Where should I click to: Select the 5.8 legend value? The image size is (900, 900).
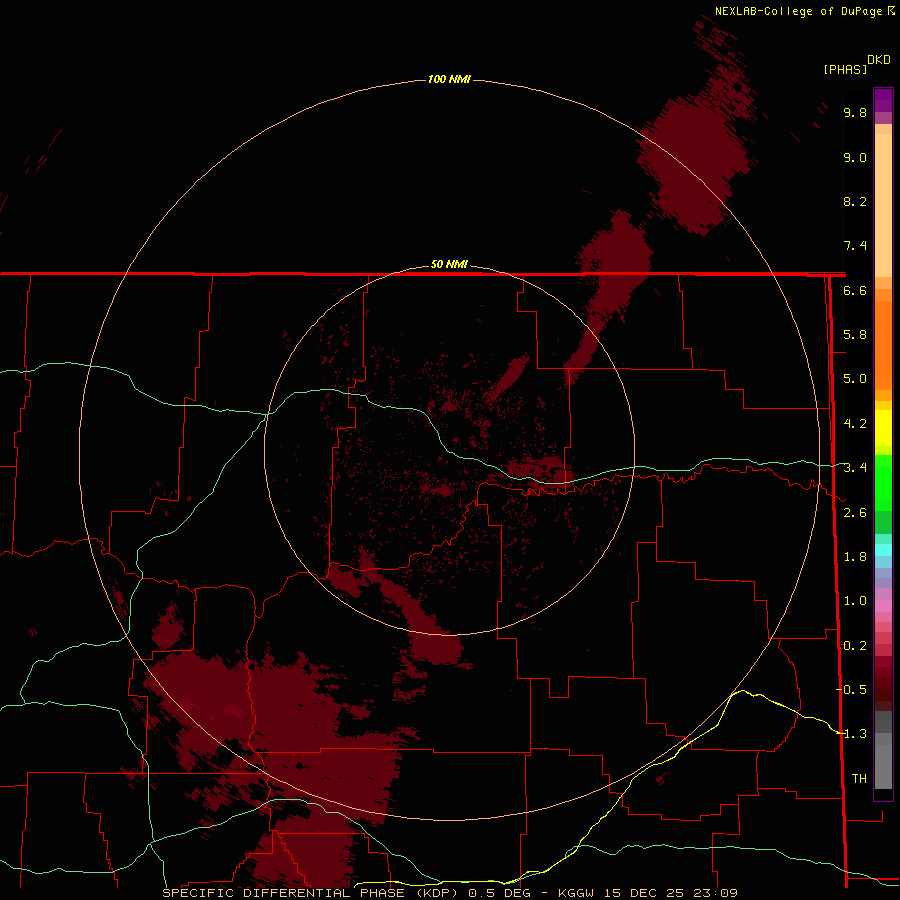(855, 335)
